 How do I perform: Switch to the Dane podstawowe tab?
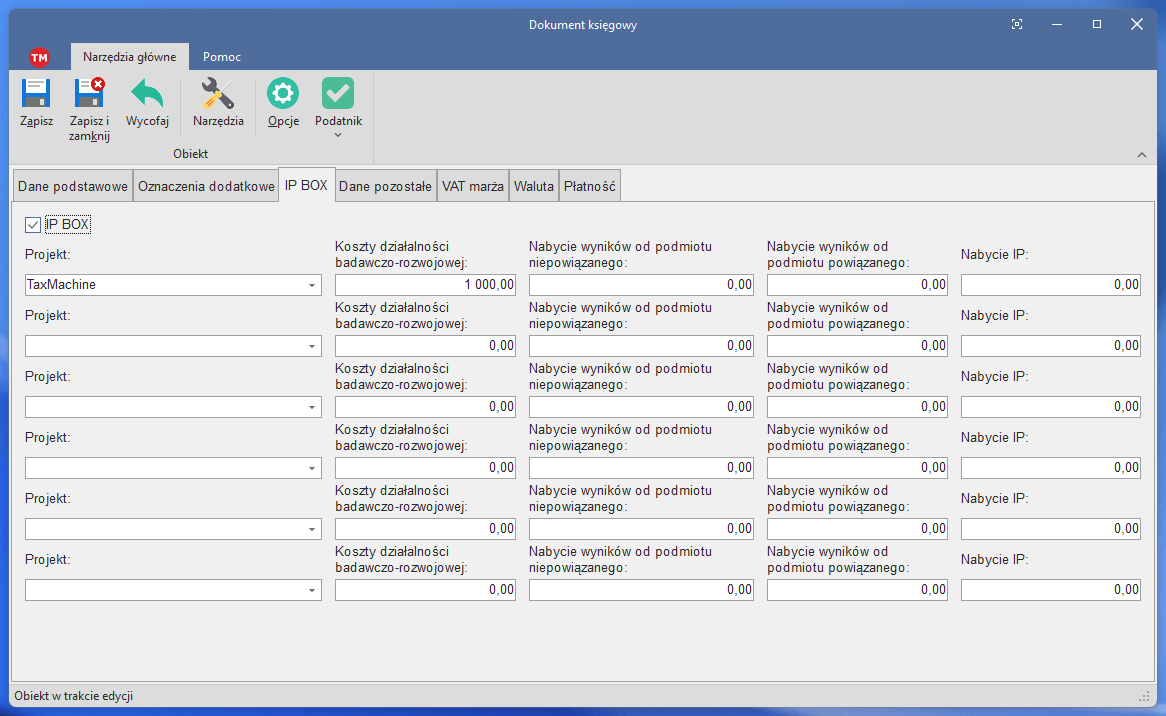[73, 186]
